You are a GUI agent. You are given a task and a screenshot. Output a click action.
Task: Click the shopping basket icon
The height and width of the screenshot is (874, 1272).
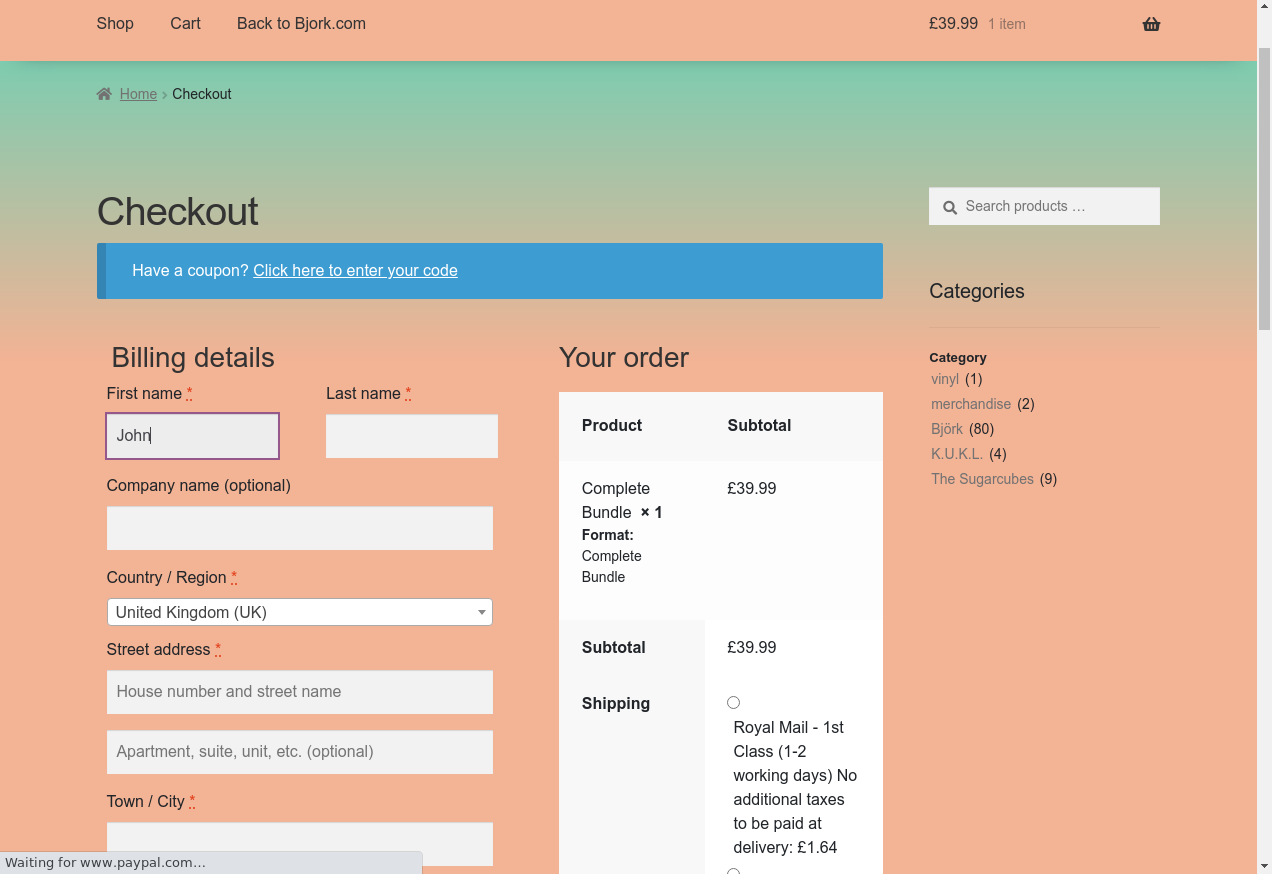pyautogui.click(x=1151, y=24)
